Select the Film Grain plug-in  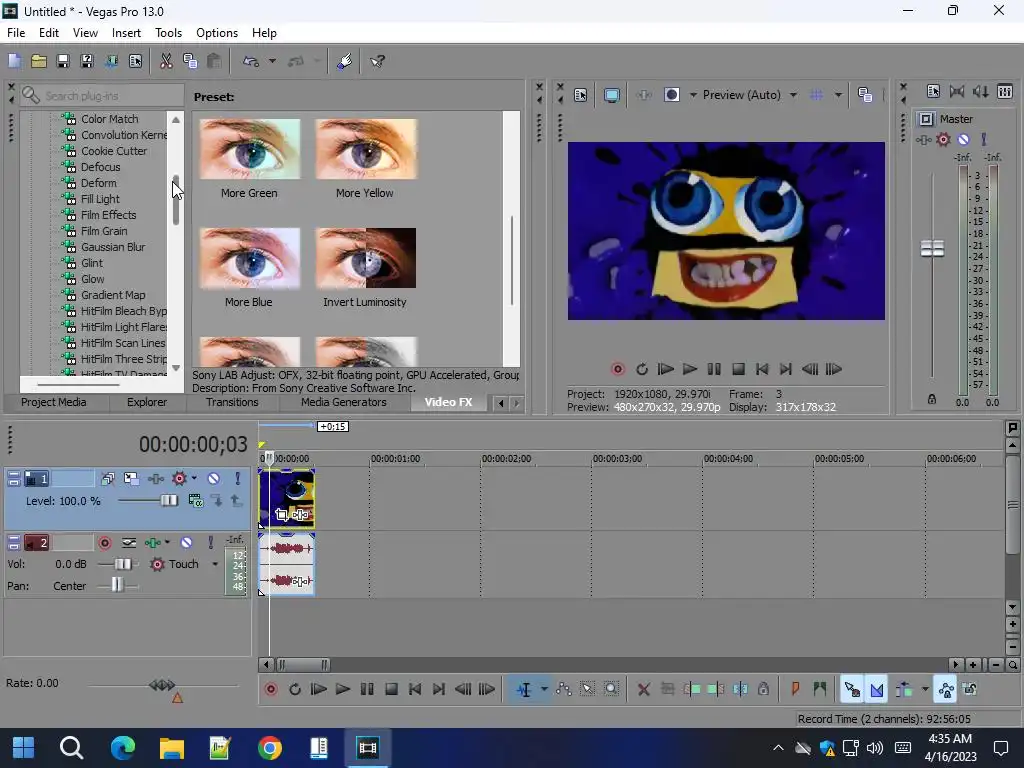coord(104,231)
